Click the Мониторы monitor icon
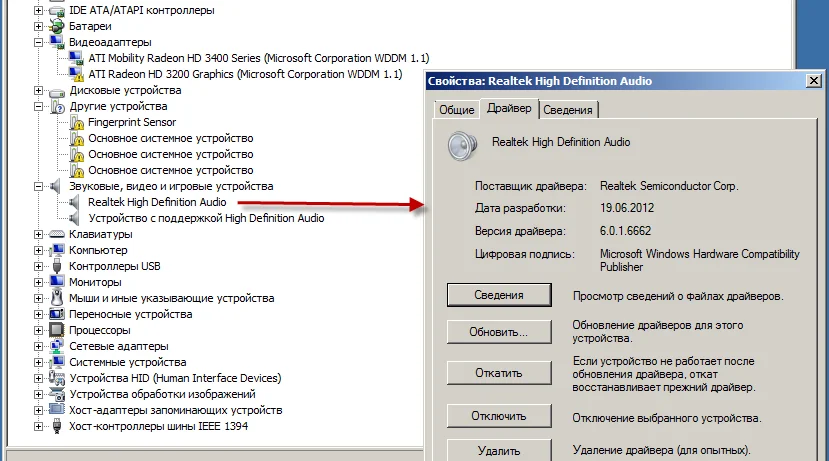This screenshot has height=461, width=829. [x=57, y=282]
